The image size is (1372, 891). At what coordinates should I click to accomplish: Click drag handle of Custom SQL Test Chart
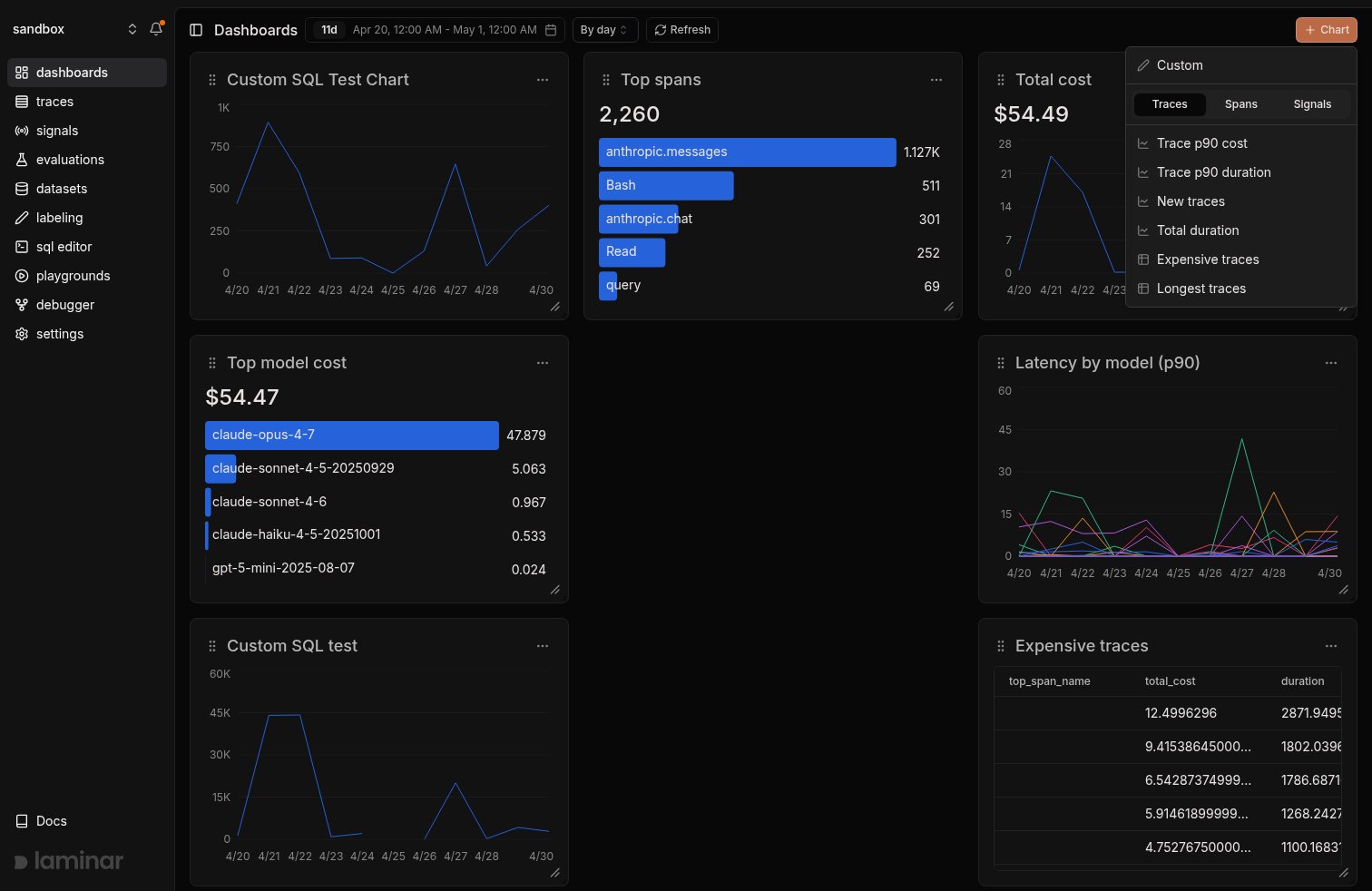click(212, 80)
